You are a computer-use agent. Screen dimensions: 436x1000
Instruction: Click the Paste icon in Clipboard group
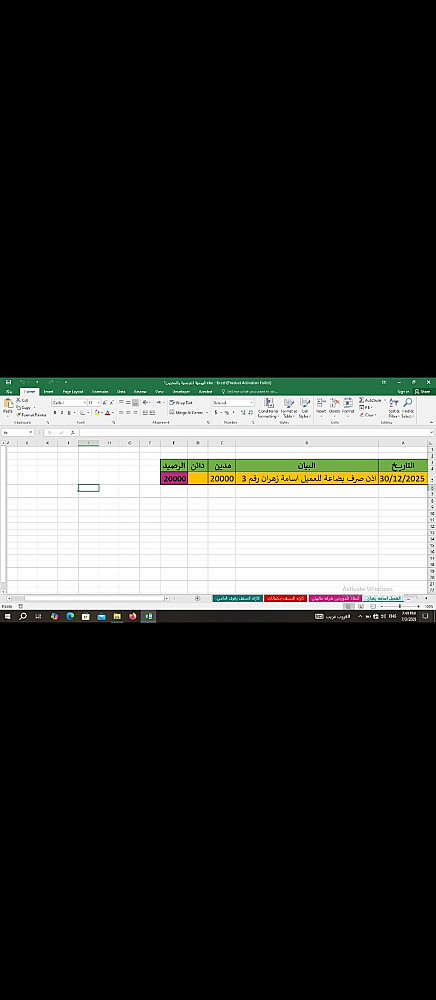tap(8, 404)
